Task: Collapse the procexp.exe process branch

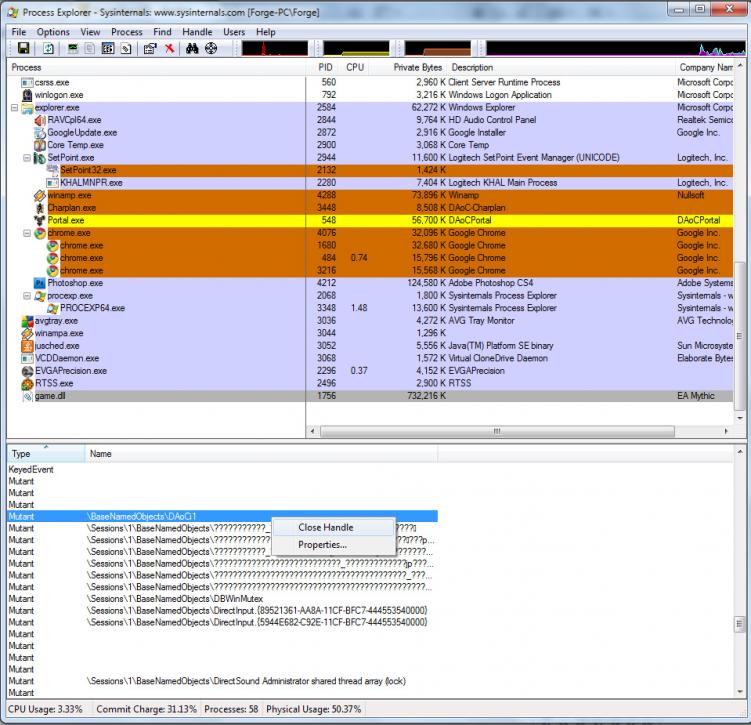Action: [27, 296]
